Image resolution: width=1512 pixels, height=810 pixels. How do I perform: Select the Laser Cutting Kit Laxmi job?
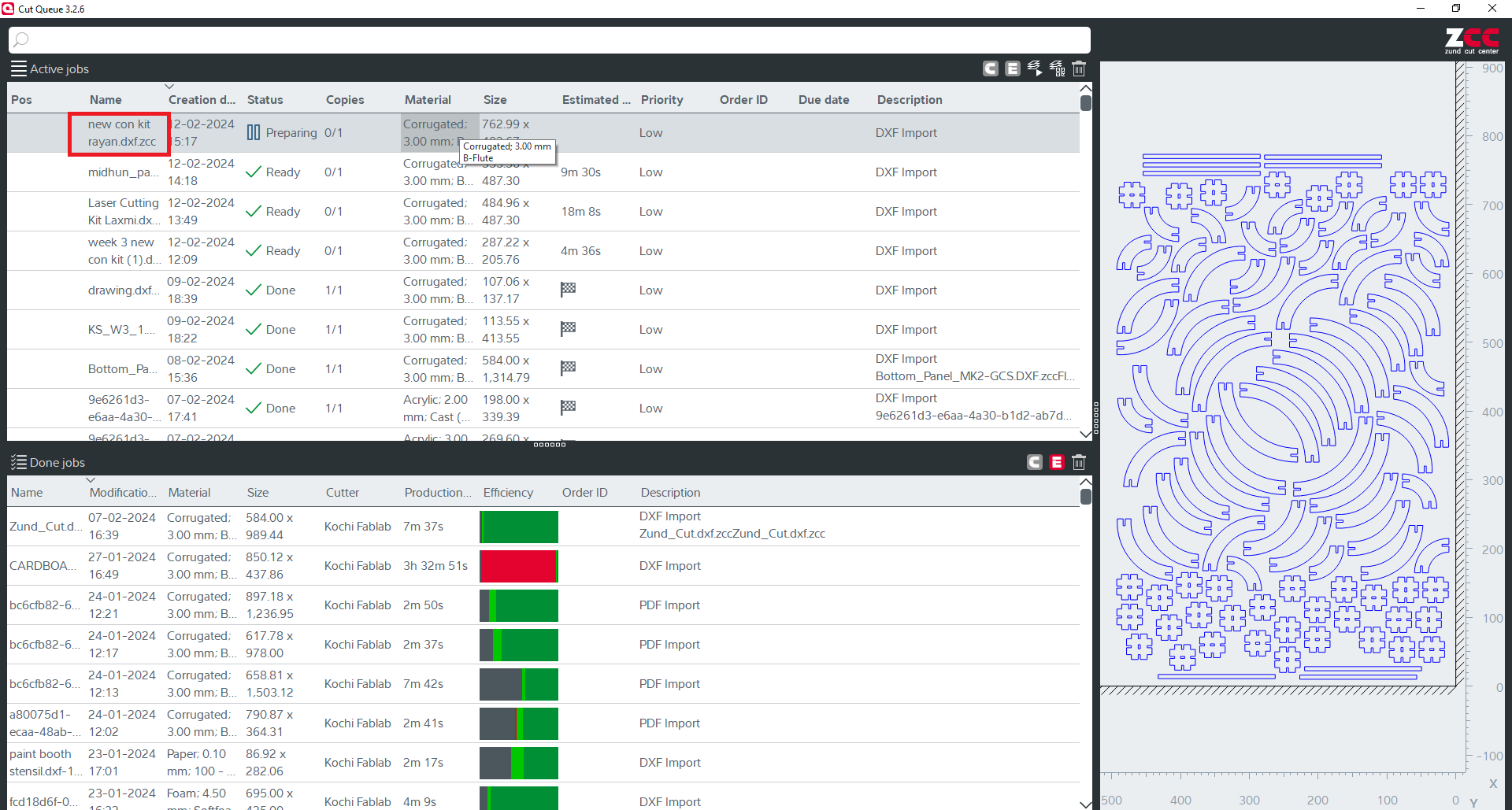(124, 212)
